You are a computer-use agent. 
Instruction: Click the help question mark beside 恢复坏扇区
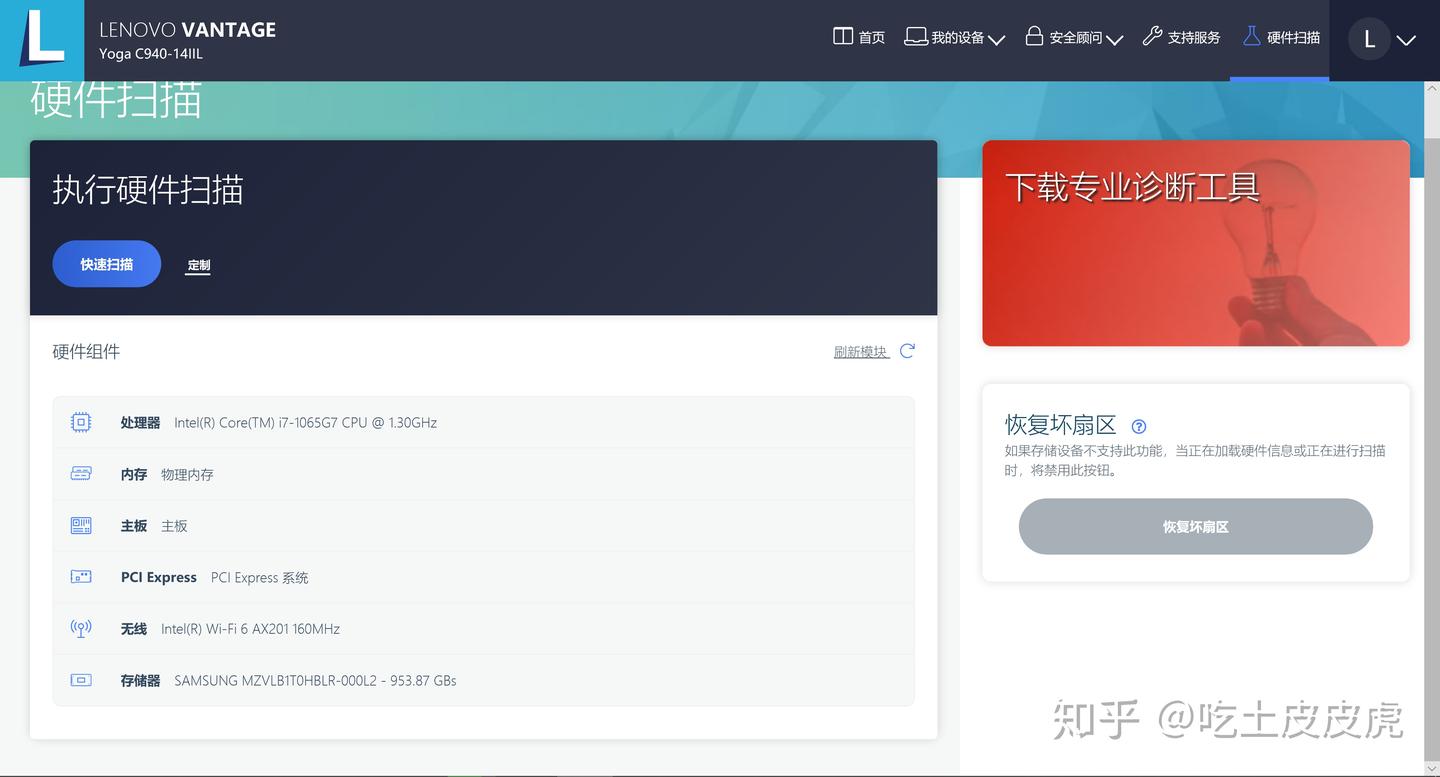click(1138, 426)
